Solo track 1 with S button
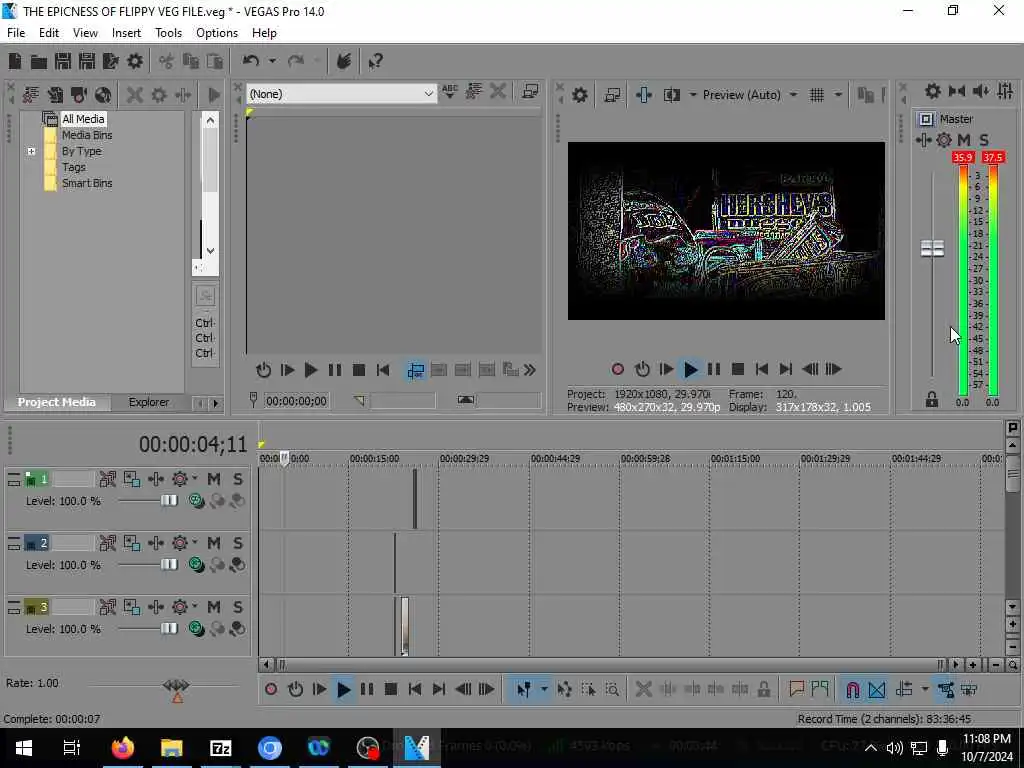The width and height of the screenshot is (1024, 768). tap(238, 479)
